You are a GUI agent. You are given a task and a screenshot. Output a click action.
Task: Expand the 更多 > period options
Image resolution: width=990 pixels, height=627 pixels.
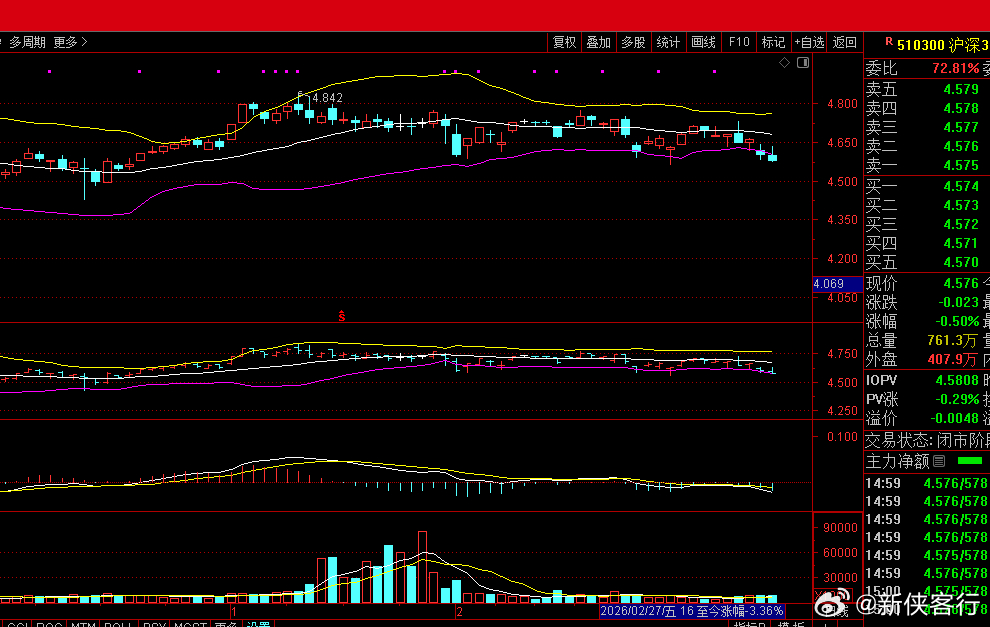point(70,42)
